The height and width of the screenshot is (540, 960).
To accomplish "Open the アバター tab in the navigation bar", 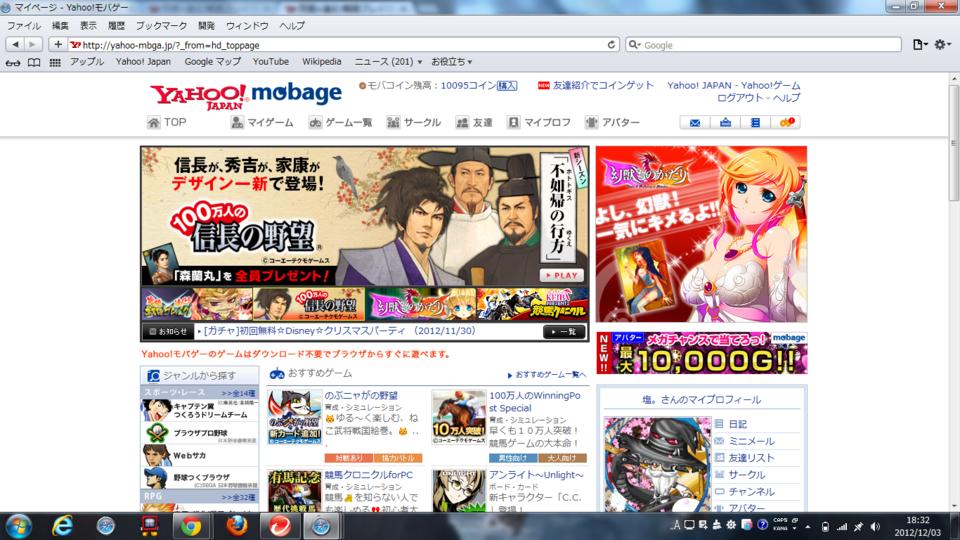I will point(612,122).
